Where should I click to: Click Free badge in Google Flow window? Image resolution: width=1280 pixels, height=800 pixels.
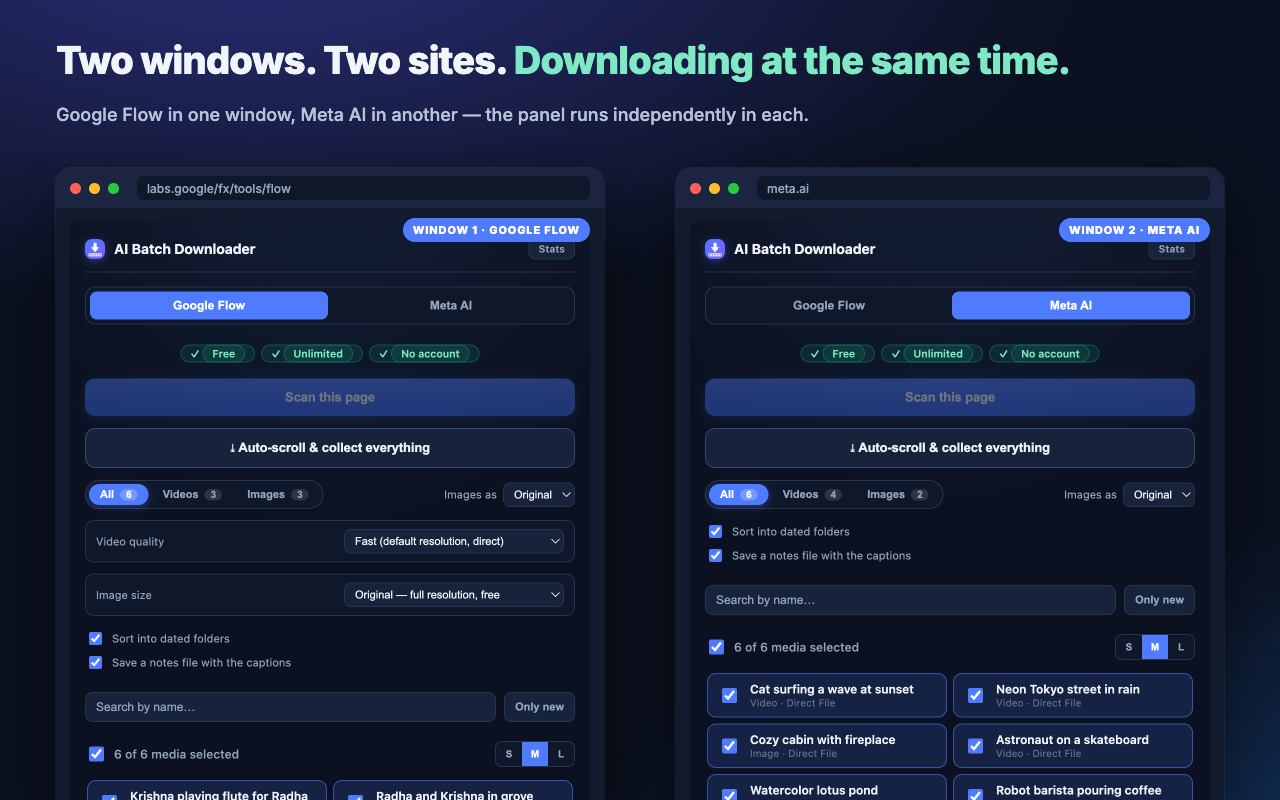218,354
